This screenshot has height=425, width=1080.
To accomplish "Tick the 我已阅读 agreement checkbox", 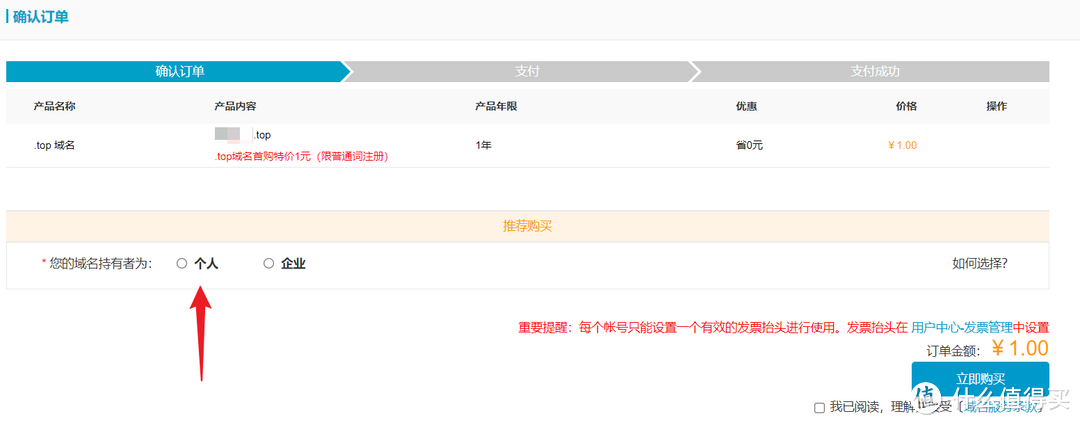I will tap(820, 407).
